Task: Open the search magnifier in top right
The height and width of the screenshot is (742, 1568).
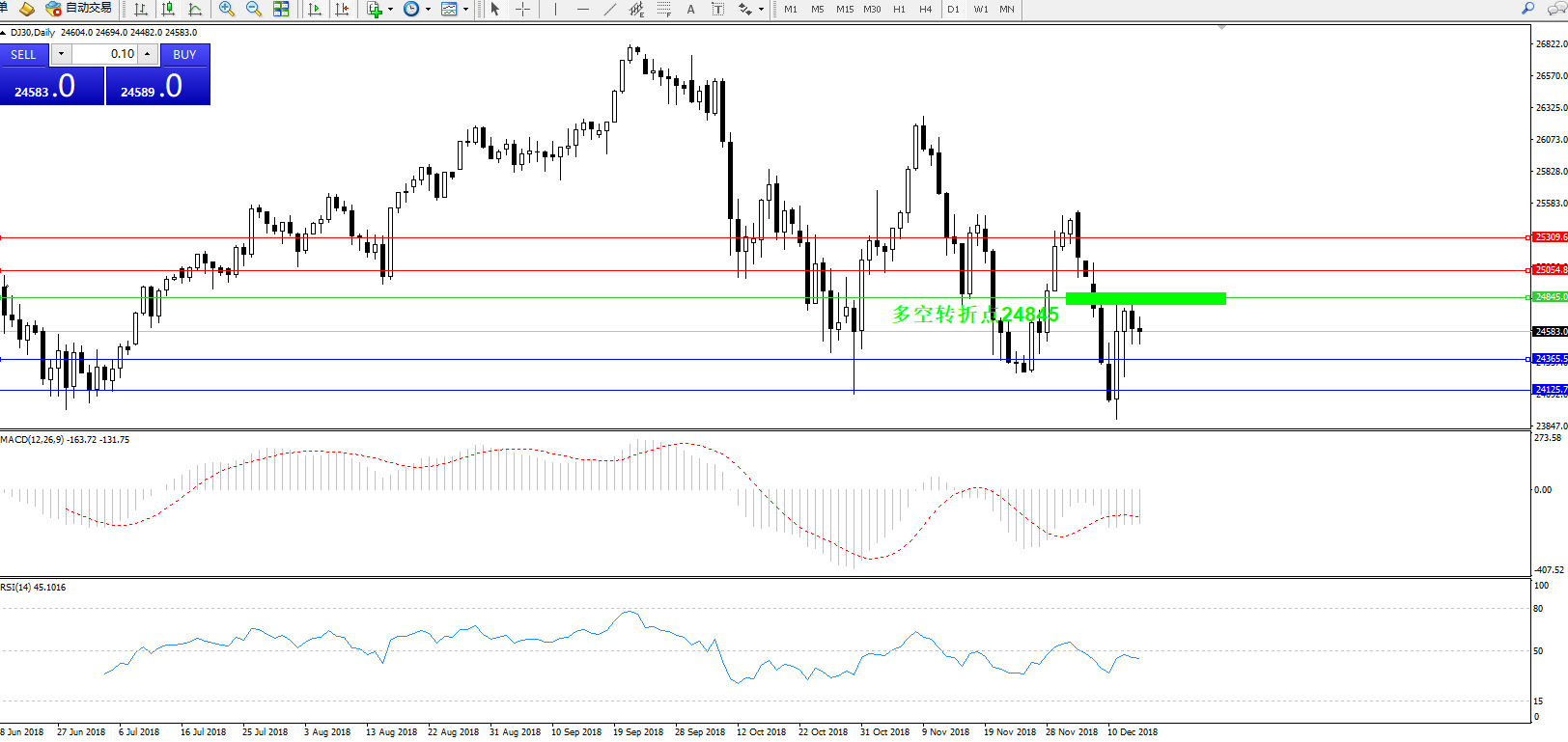Action: (1527, 9)
